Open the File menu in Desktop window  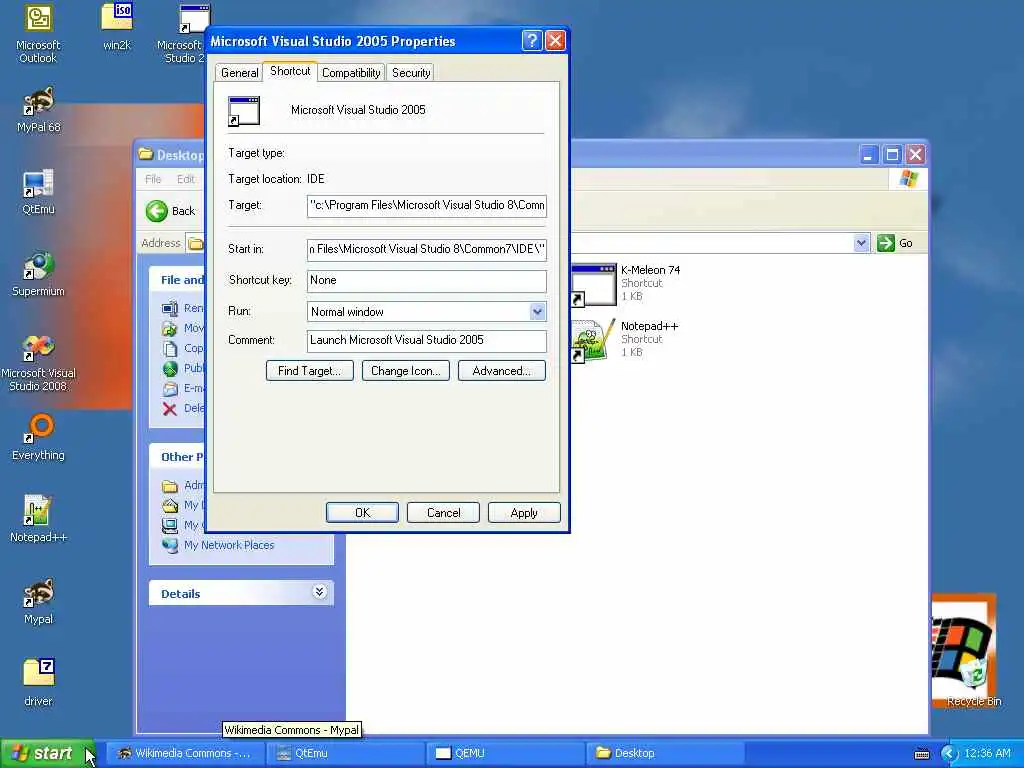pos(153,179)
